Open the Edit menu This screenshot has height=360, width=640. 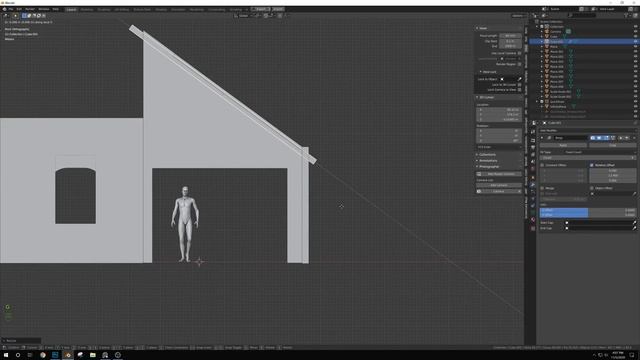tap(19, 9)
